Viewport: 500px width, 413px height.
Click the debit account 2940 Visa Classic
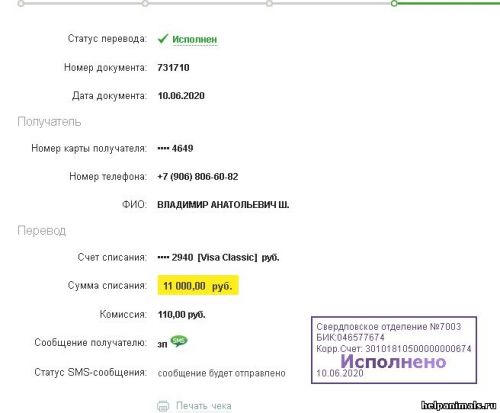(x=218, y=257)
